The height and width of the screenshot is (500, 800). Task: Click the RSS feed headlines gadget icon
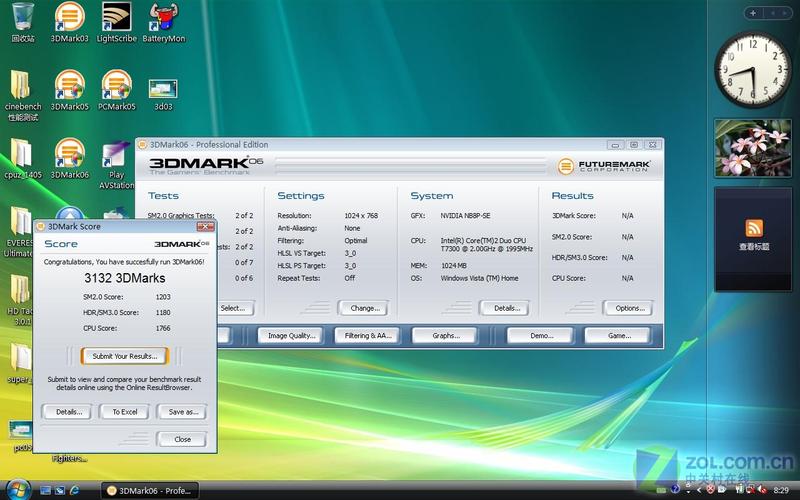point(754,228)
